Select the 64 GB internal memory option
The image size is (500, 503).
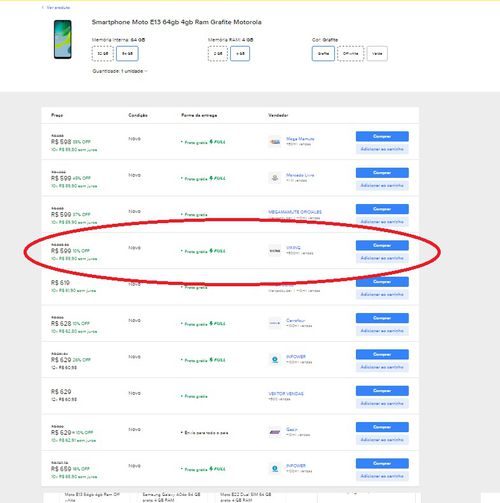[x=127, y=53]
